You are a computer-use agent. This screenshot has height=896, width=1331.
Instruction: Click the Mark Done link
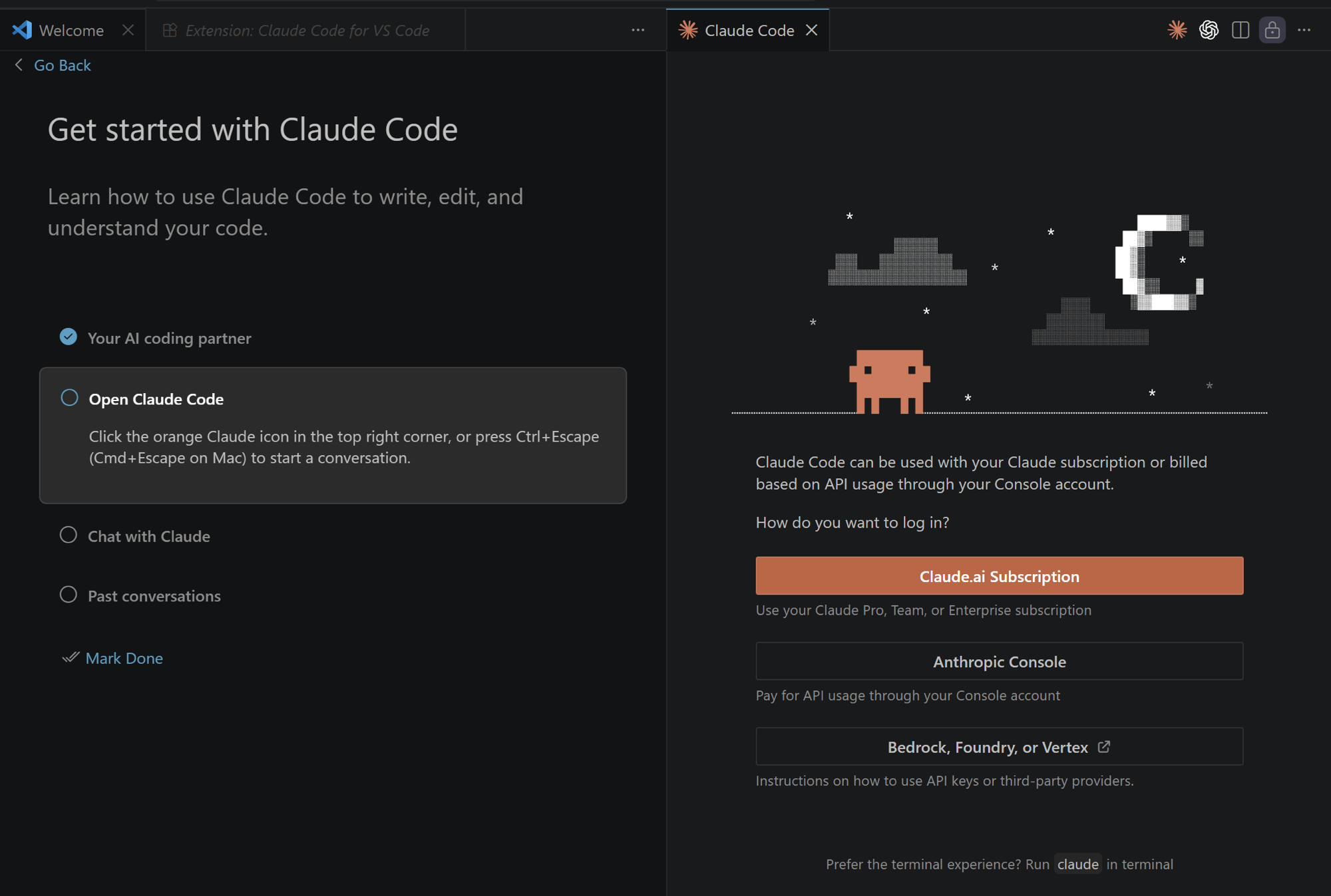pos(124,658)
